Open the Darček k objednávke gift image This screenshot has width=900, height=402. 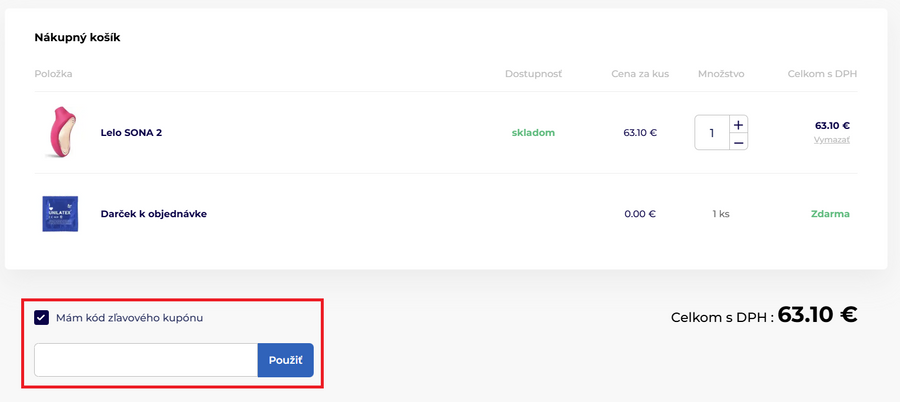pos(60,214)
